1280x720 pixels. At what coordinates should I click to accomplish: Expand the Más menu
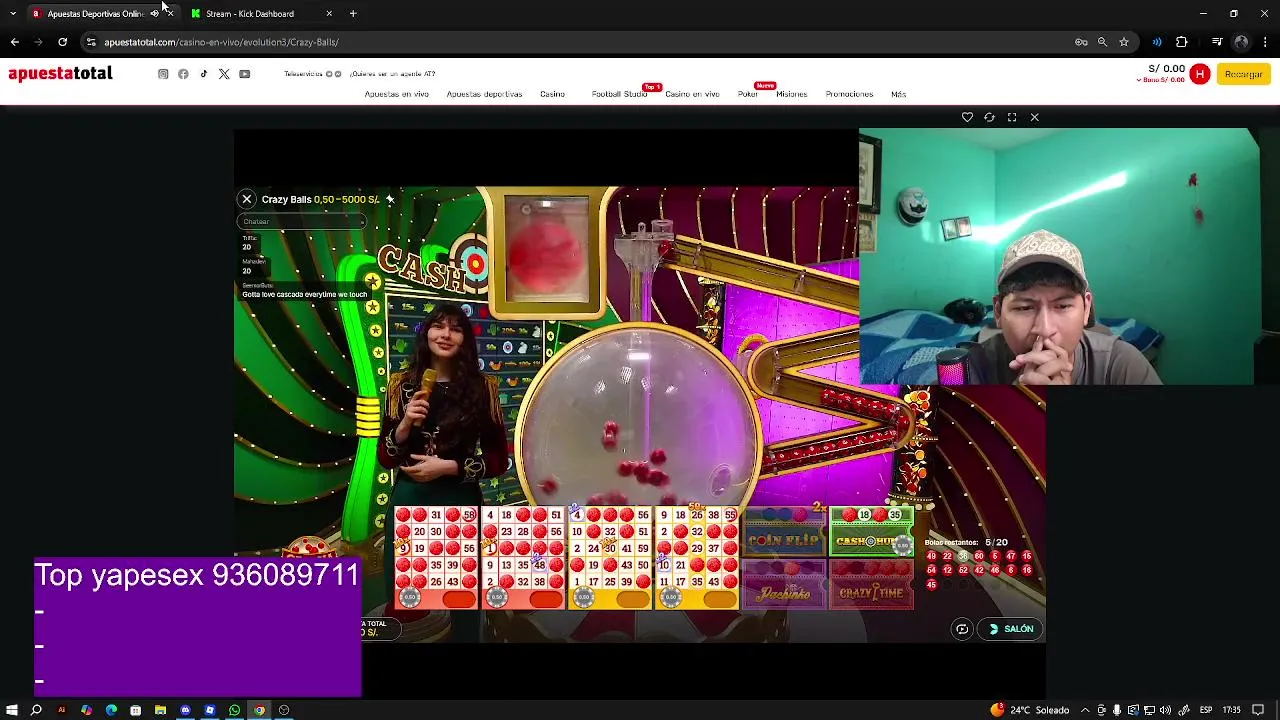(898, 94)
